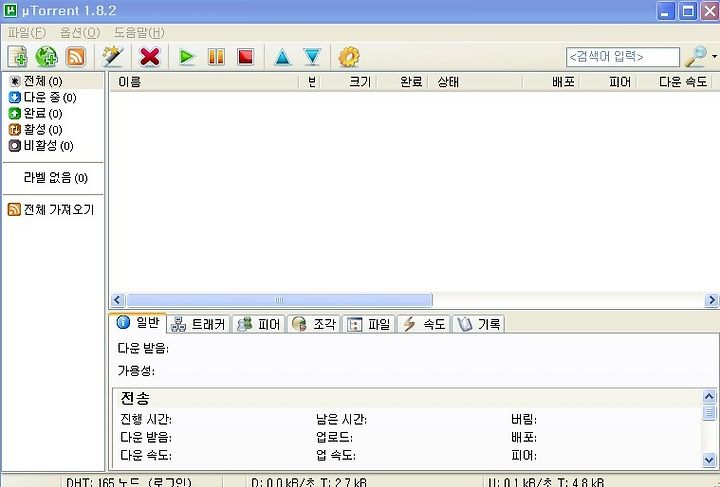Open Preferences gear icon
Screen dimensions: 720x487
(349, 57)
